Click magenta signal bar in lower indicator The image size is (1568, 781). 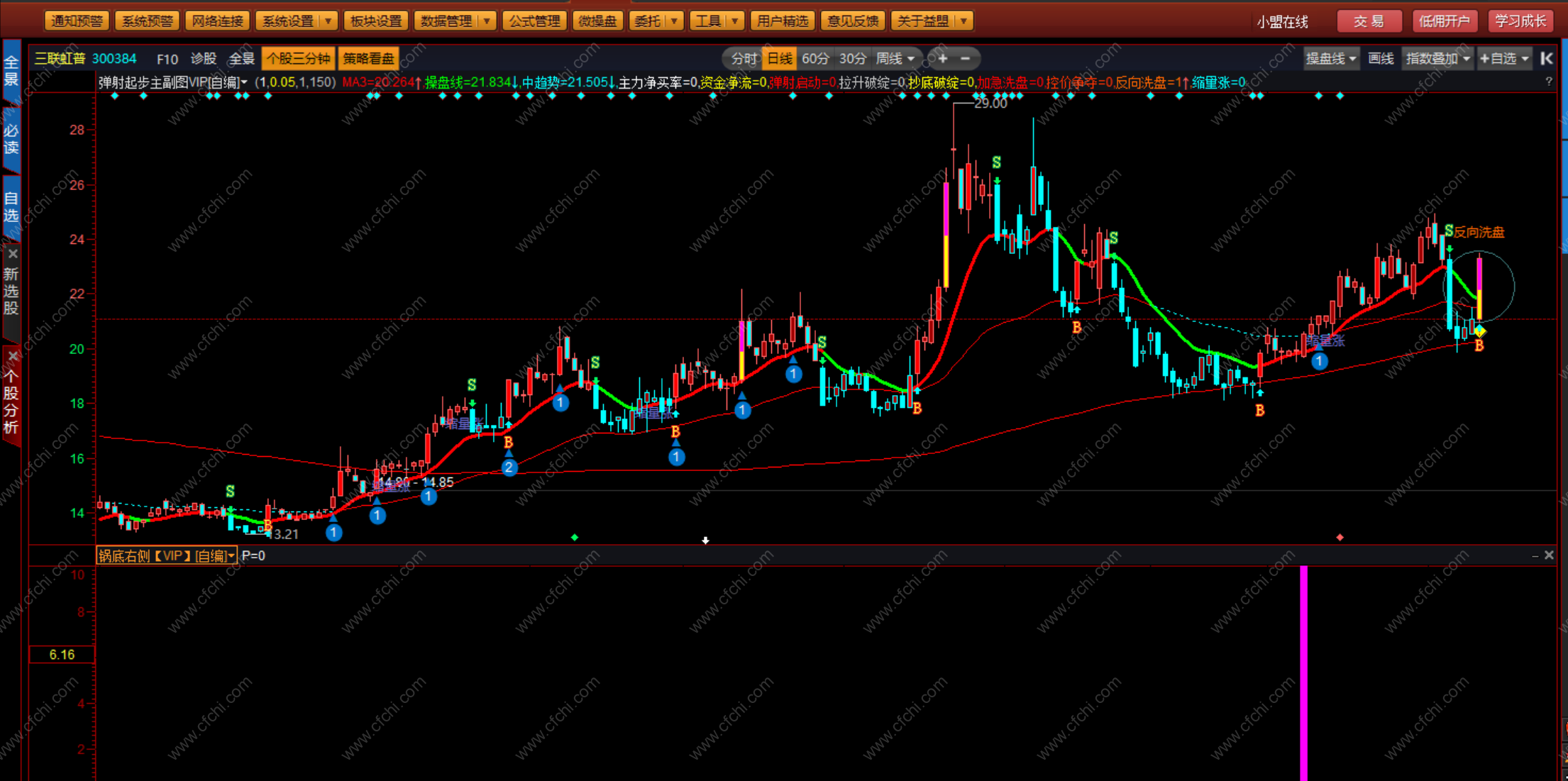click(x=1303, y=674)
